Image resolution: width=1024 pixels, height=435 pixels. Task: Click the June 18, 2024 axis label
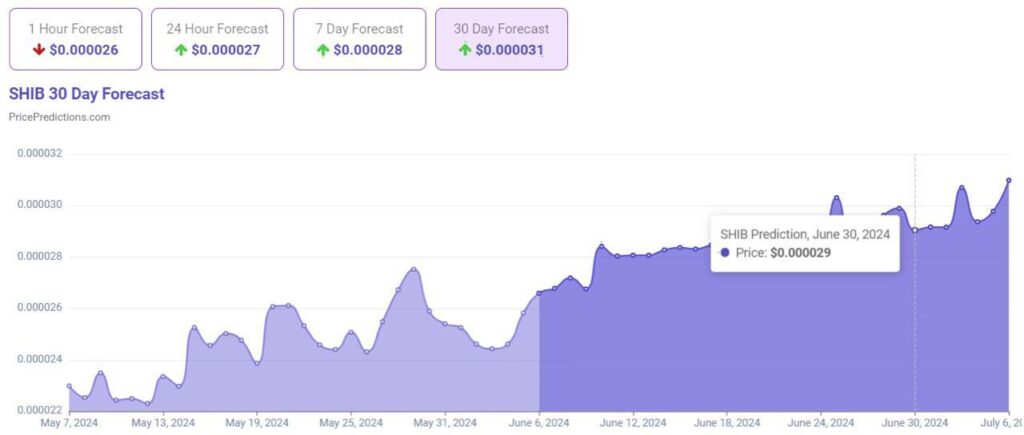pos(727,423)
